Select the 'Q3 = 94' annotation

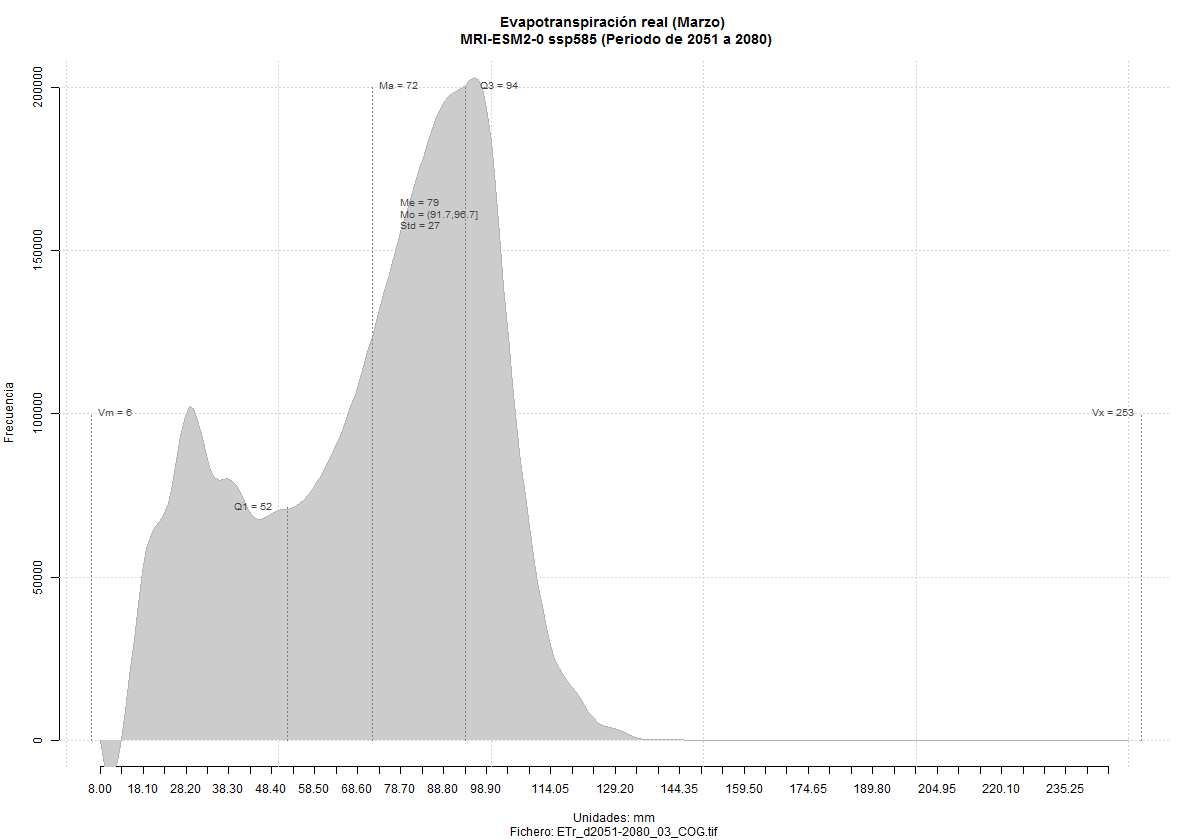tap(499, 86)
